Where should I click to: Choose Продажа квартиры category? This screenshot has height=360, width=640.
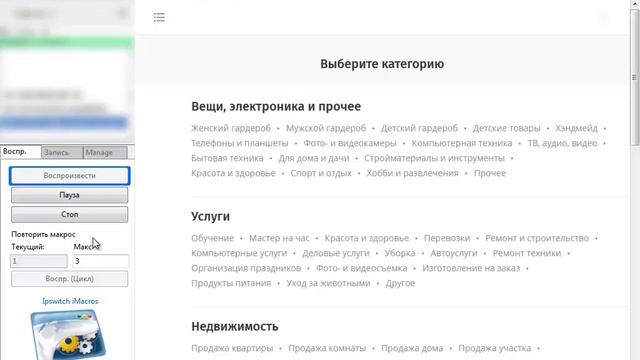coord(232,348)
